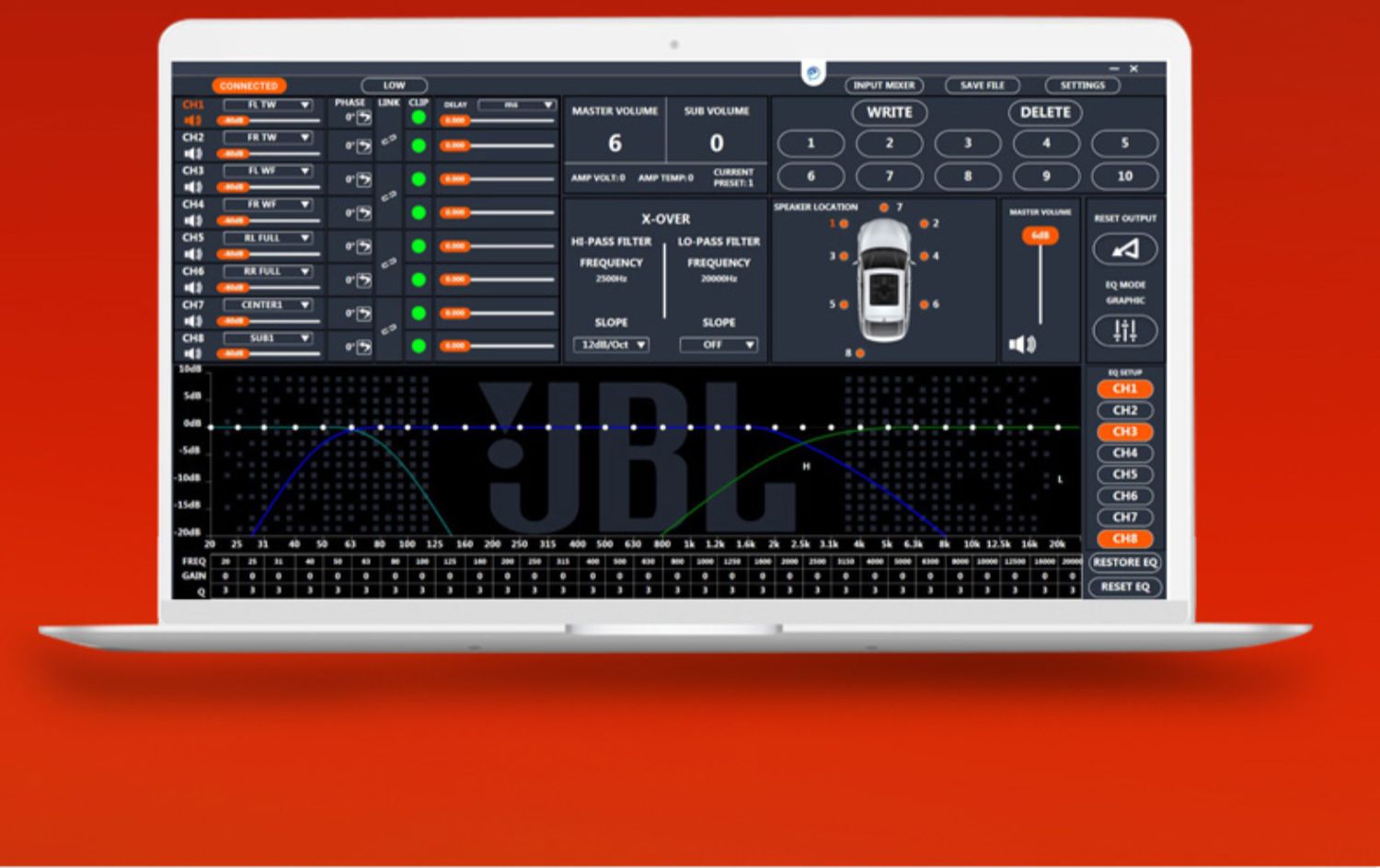Open the CH8 SUB1 speaker dropdown
1380x868 pixels.
click(x=269, y=338)
